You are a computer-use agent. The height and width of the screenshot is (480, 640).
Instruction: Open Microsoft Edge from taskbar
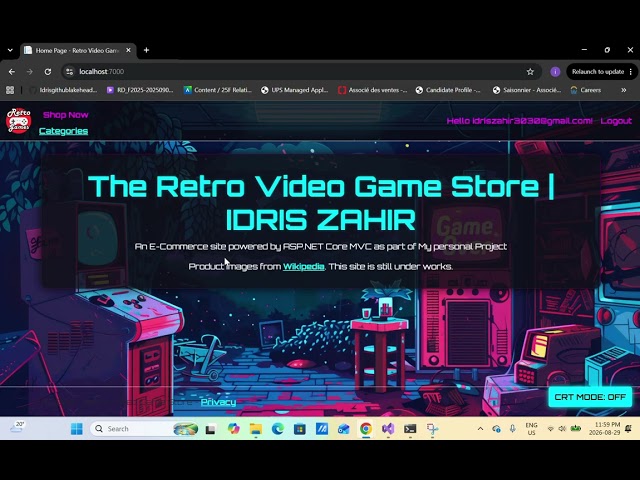point(278,429)
